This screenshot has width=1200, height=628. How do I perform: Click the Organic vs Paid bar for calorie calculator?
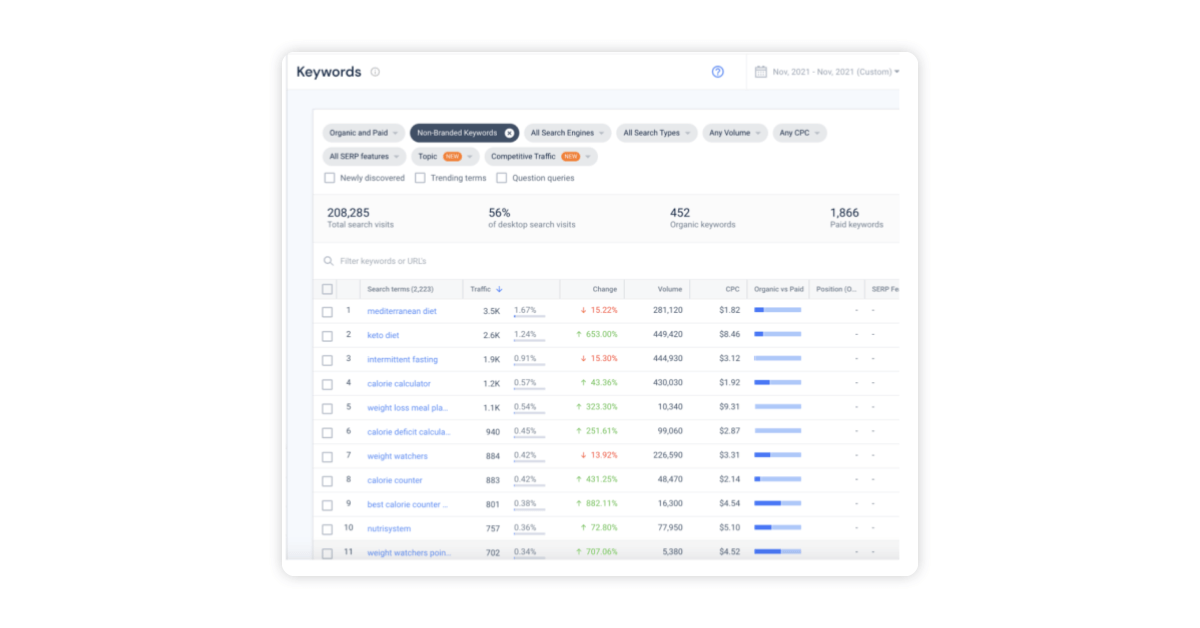pos(780,383)
